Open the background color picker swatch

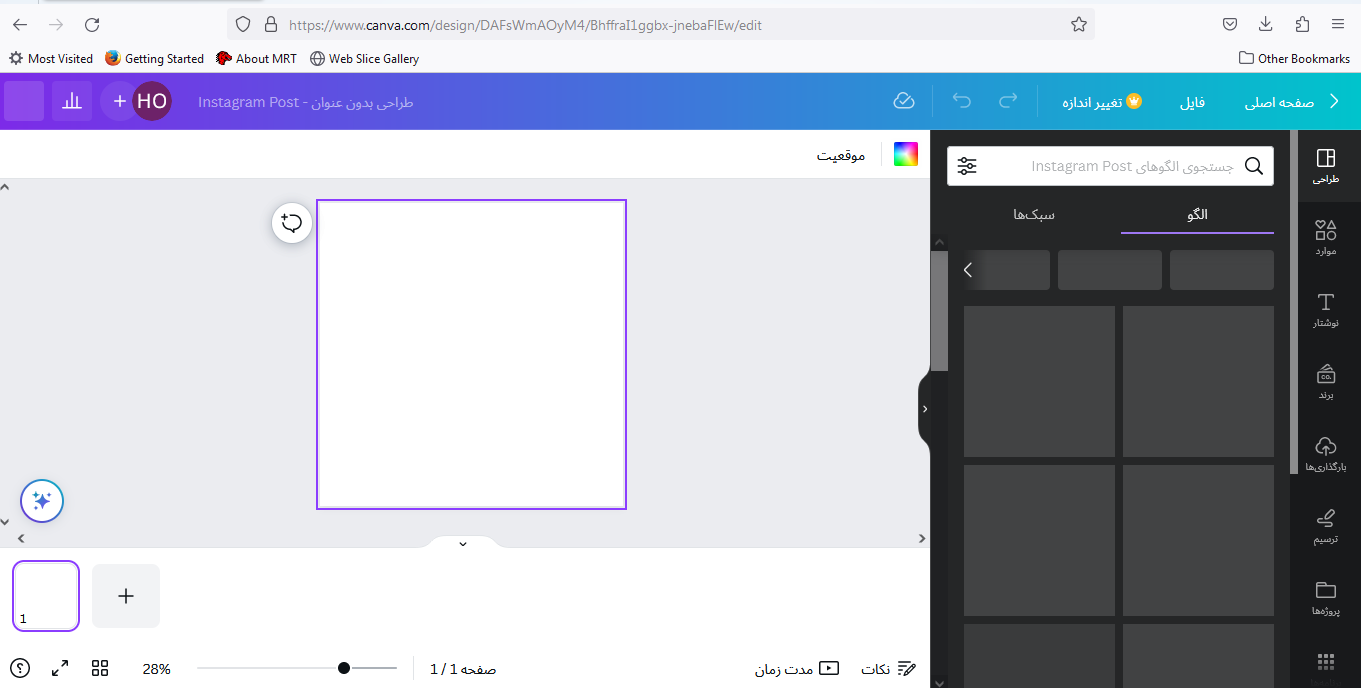point(906,154)
